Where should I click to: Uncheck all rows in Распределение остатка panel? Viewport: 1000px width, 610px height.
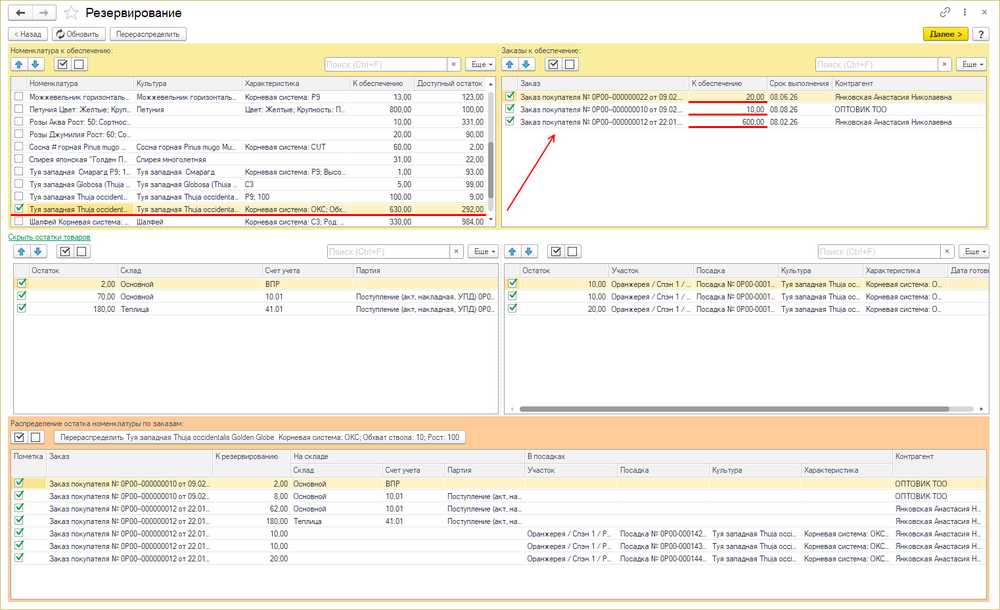pos(36,437)
